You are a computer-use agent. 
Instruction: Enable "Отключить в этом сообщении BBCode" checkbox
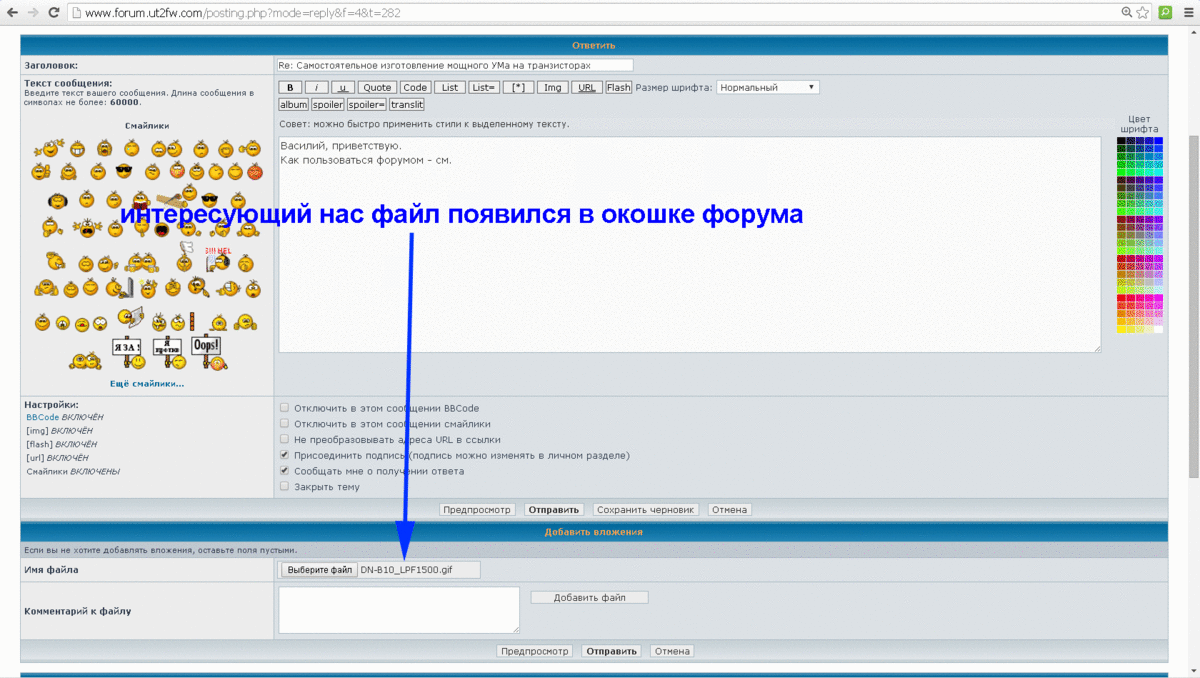coord(285,408)
